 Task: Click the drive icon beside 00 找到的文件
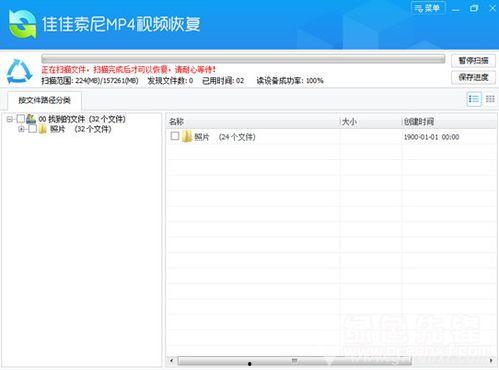point(31,119)
